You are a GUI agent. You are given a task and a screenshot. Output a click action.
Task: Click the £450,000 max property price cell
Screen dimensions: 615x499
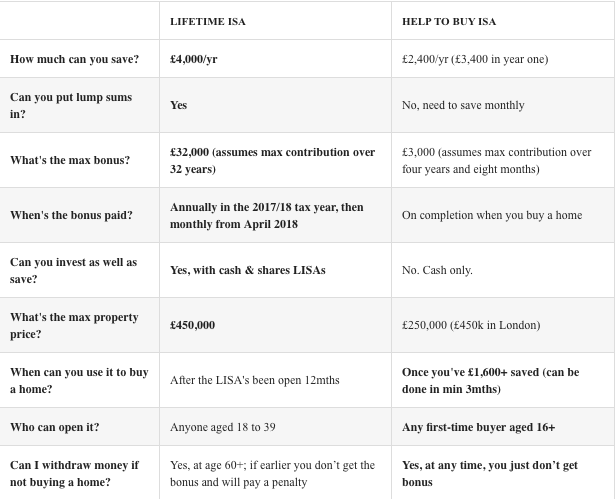point(192,325)
